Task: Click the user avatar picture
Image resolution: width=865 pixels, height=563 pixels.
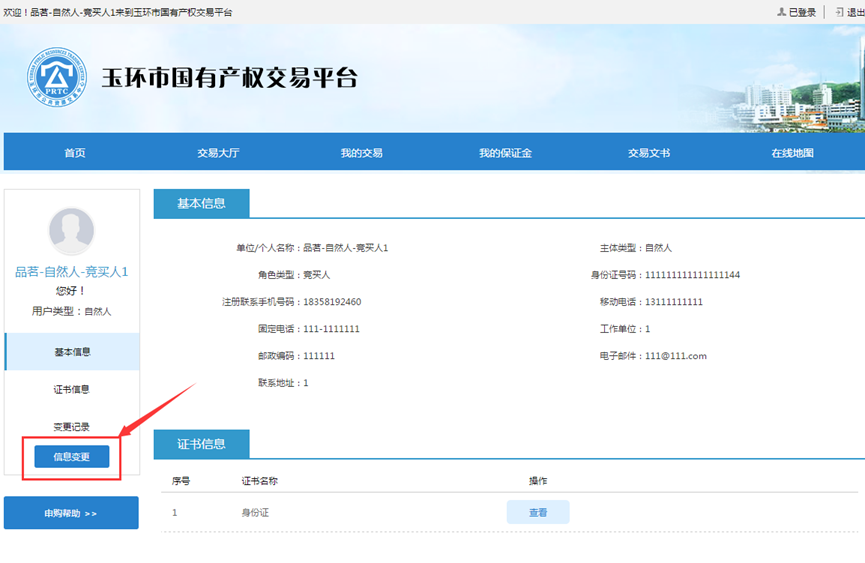Action: (x=72, y=232)
